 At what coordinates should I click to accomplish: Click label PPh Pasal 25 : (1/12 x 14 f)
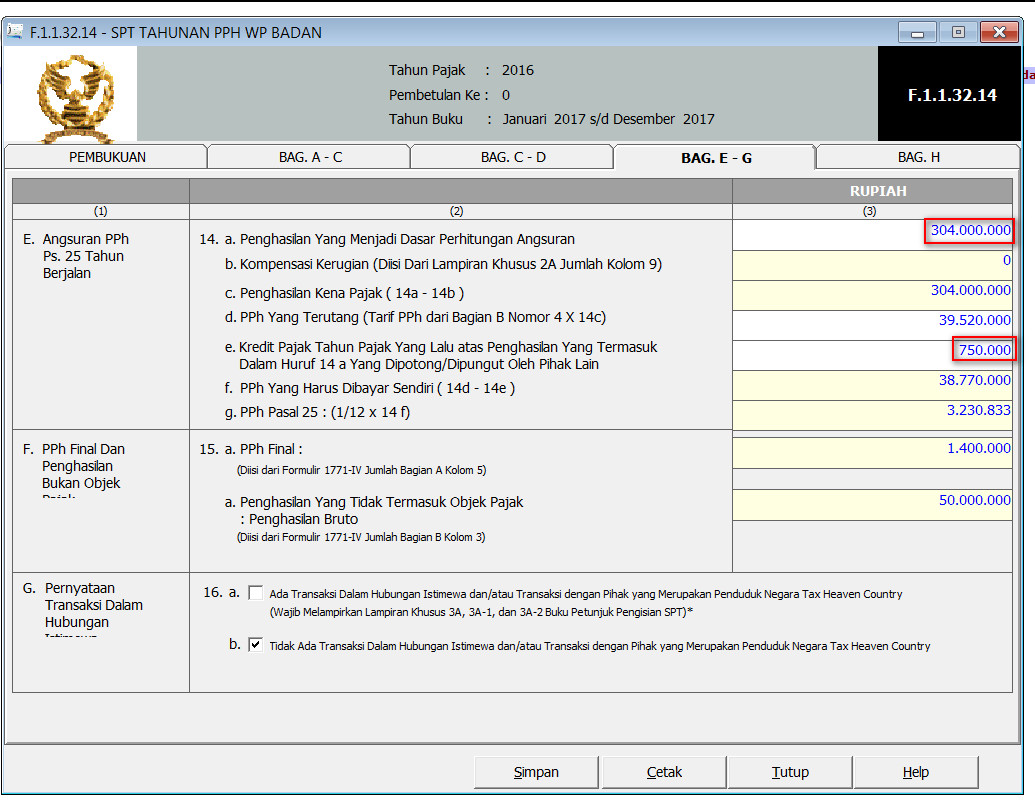pyautogui.click(x=325, y=412)
